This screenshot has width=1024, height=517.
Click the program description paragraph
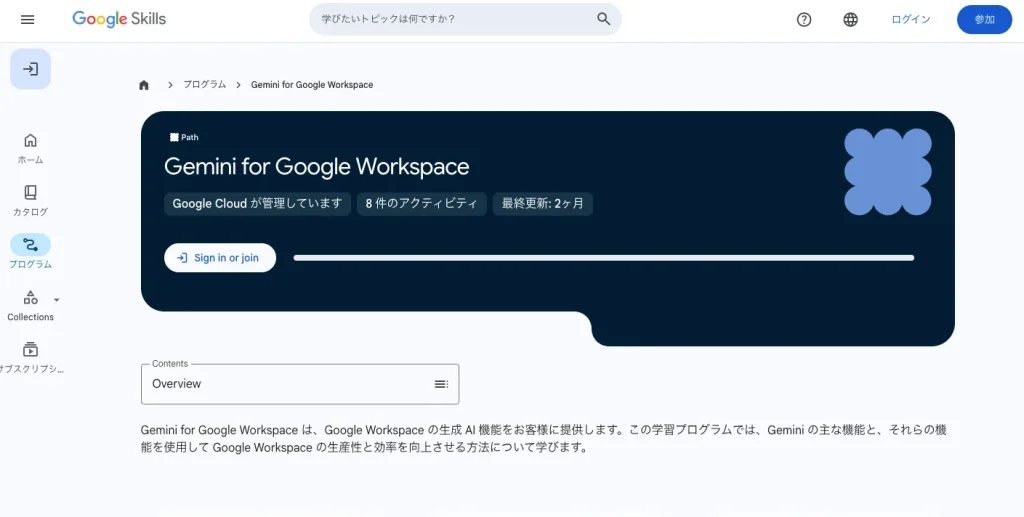[543, 439]
